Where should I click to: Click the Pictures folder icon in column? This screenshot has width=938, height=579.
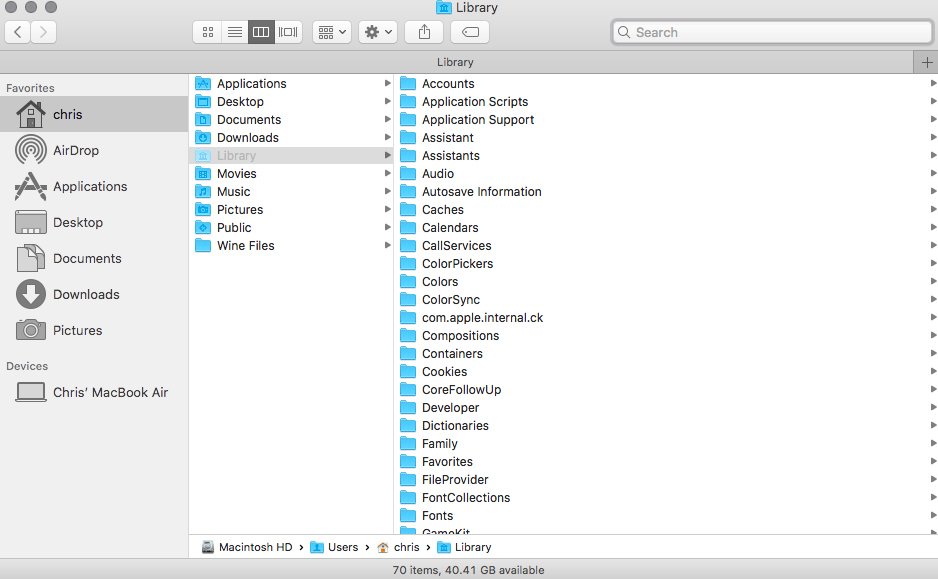(203, 209)
